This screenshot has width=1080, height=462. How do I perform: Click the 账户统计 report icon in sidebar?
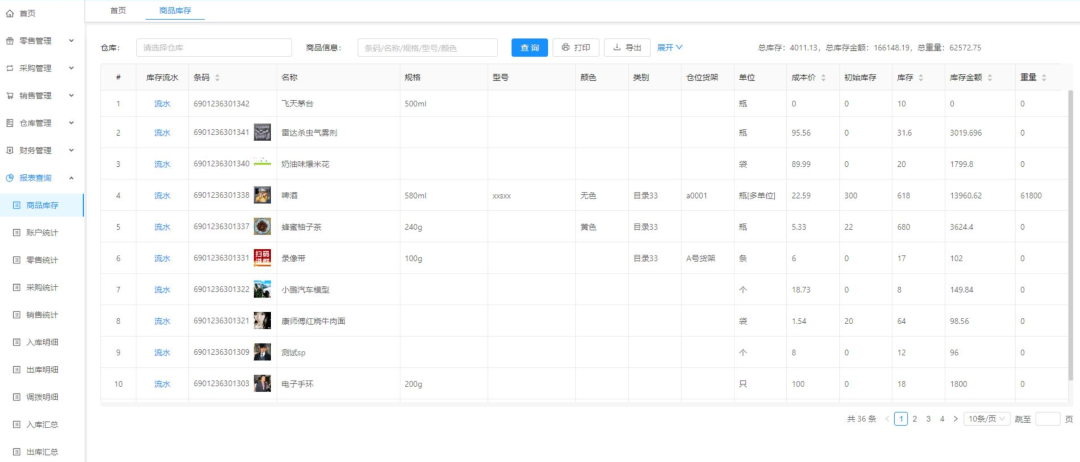(x=16, y=233)
